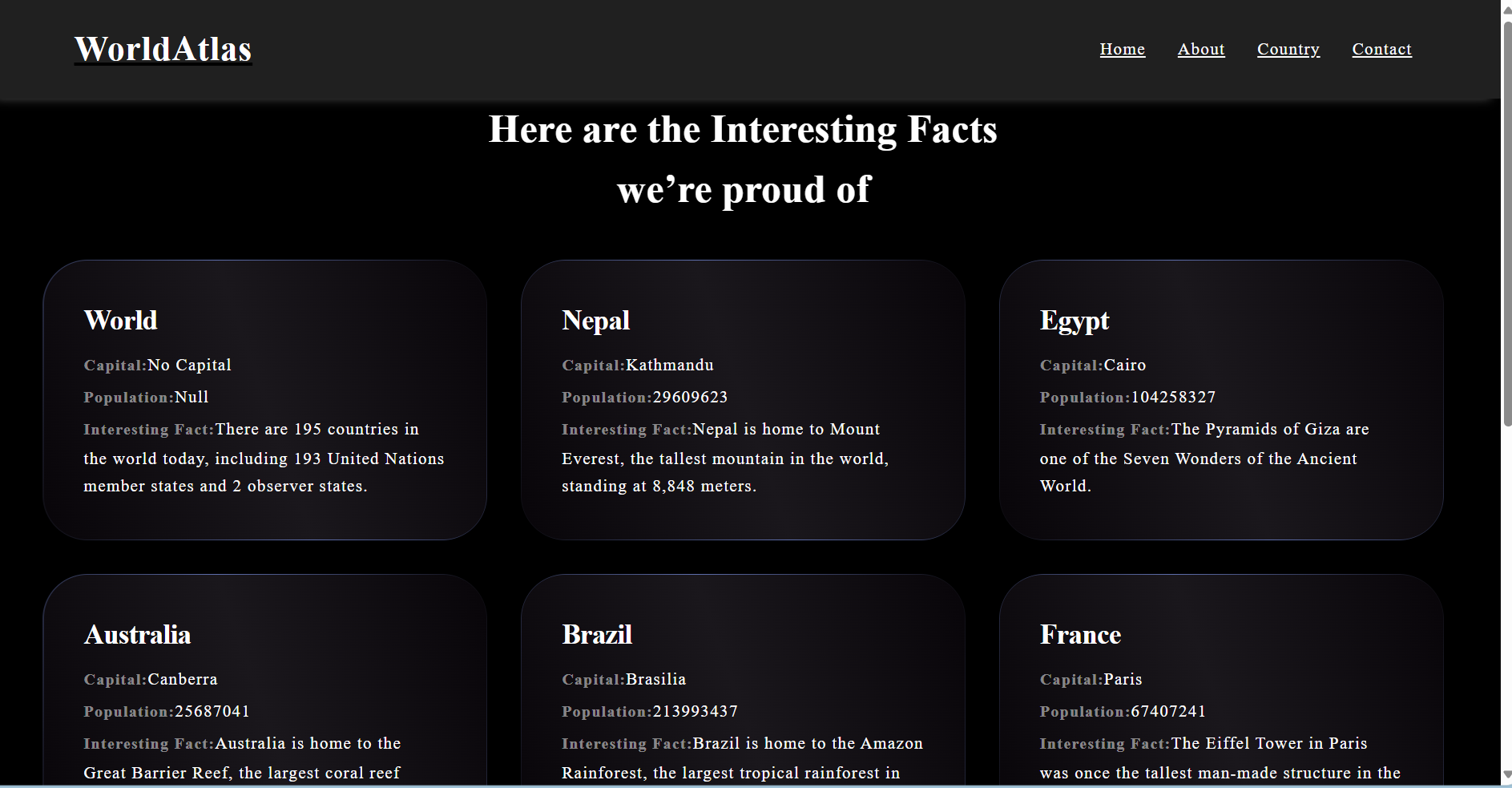This screenshot has width=1512, height=788.
Task: Go to the Country page link
Action: (x=1288, y=49)
